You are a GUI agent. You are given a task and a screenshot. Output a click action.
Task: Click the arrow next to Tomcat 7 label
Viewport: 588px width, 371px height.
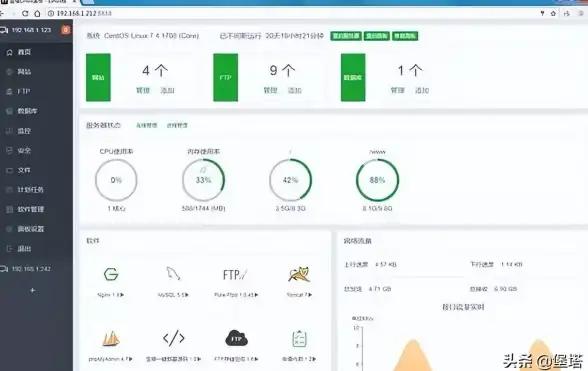[x=310, y=295]
